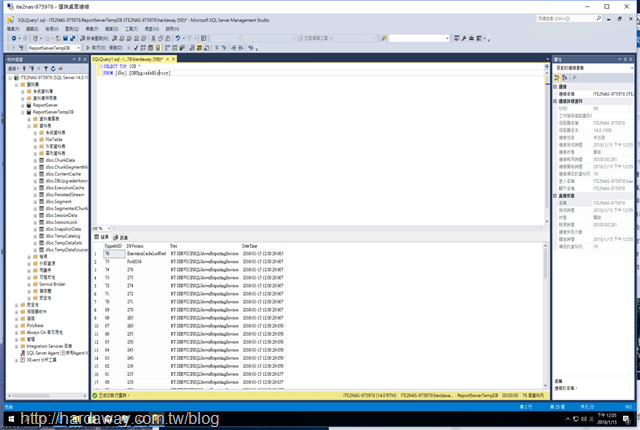The width and height of the screenshot is (640, 430).
Task: Expand the ReportServer database node
Action: [23, 105]
